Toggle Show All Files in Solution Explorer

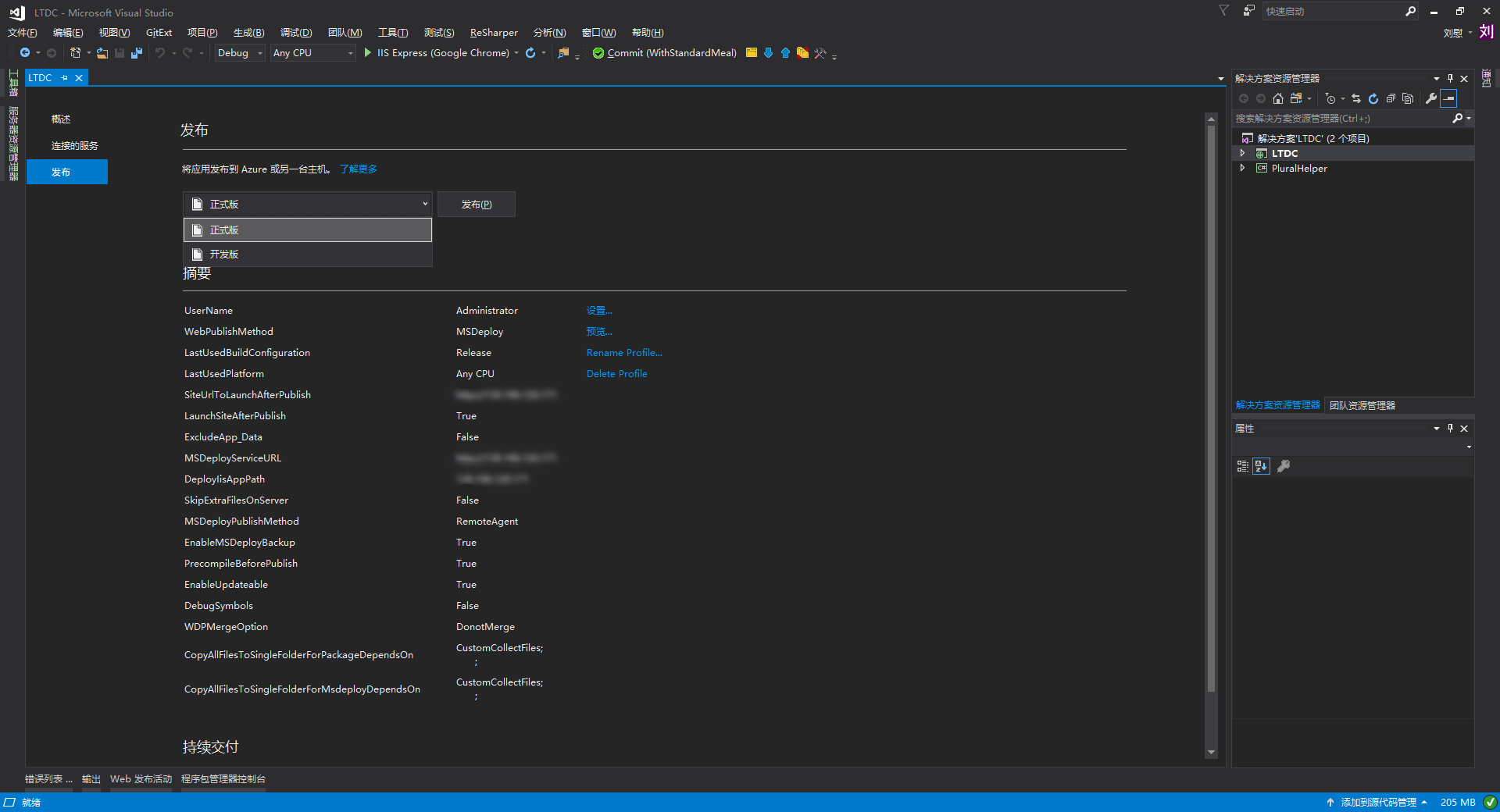(x=1408, y=98)
